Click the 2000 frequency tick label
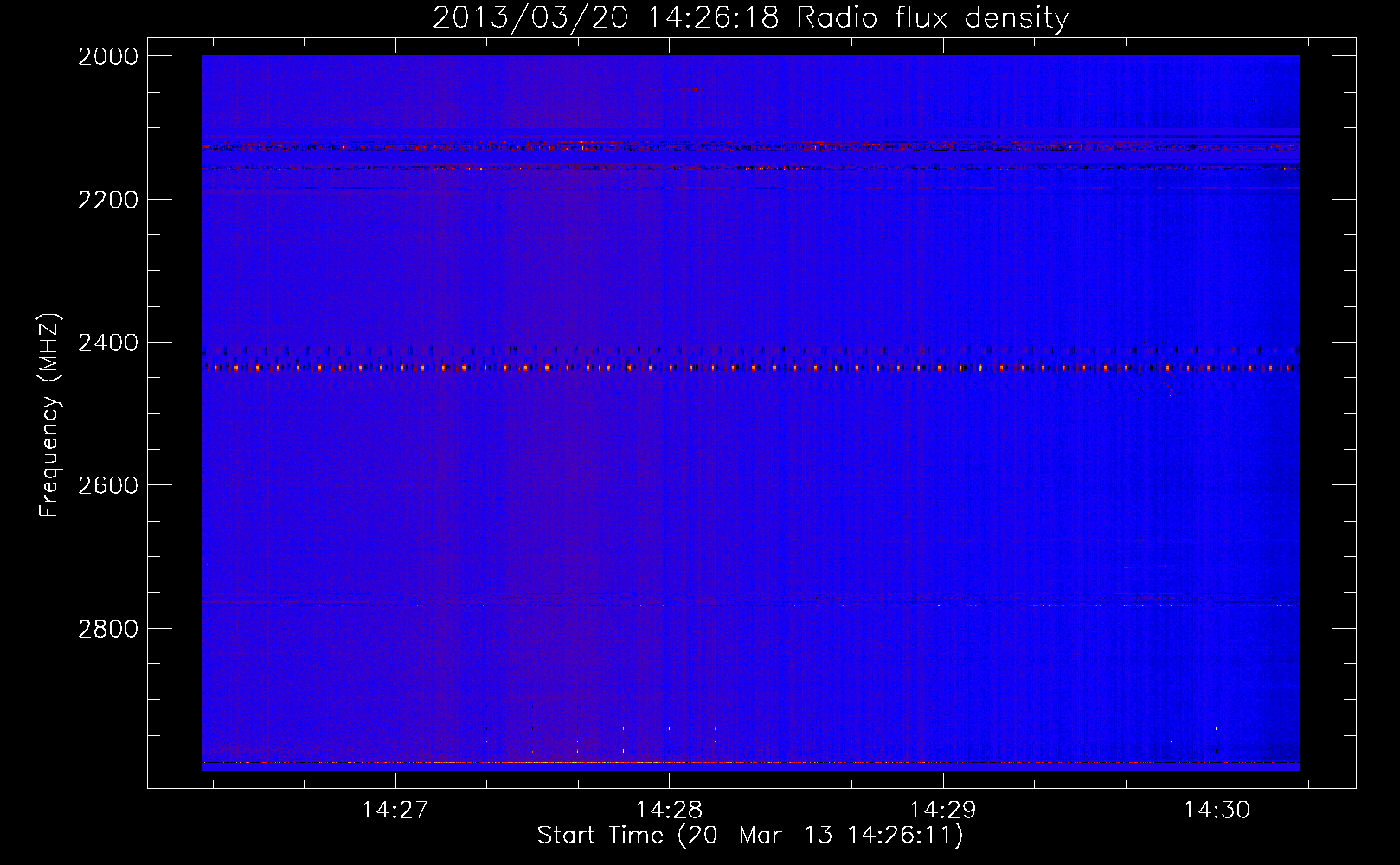The width and height of the screenshot is (1400, 865). click(108, 56)
